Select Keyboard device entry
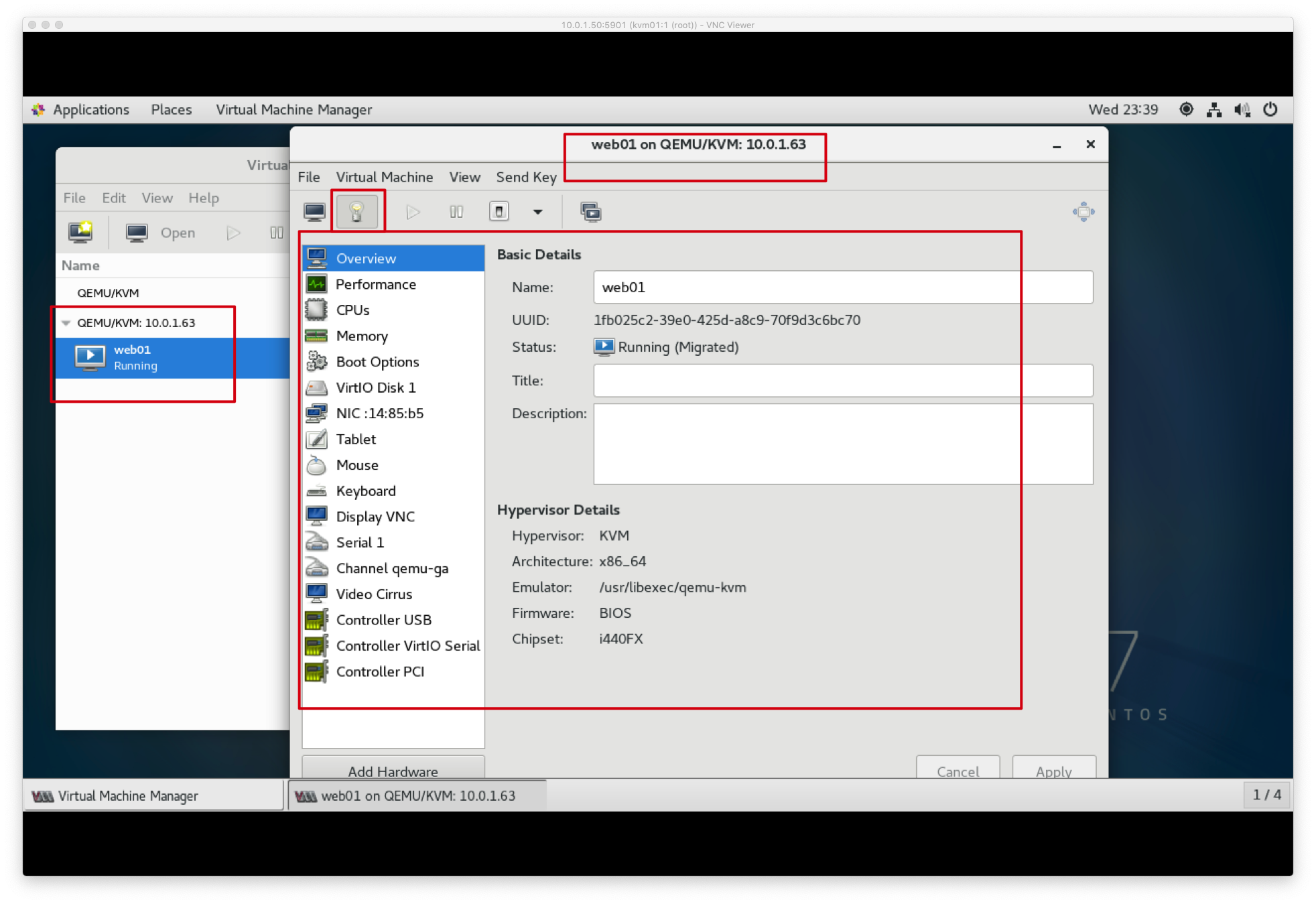 [x=393, y=491]
